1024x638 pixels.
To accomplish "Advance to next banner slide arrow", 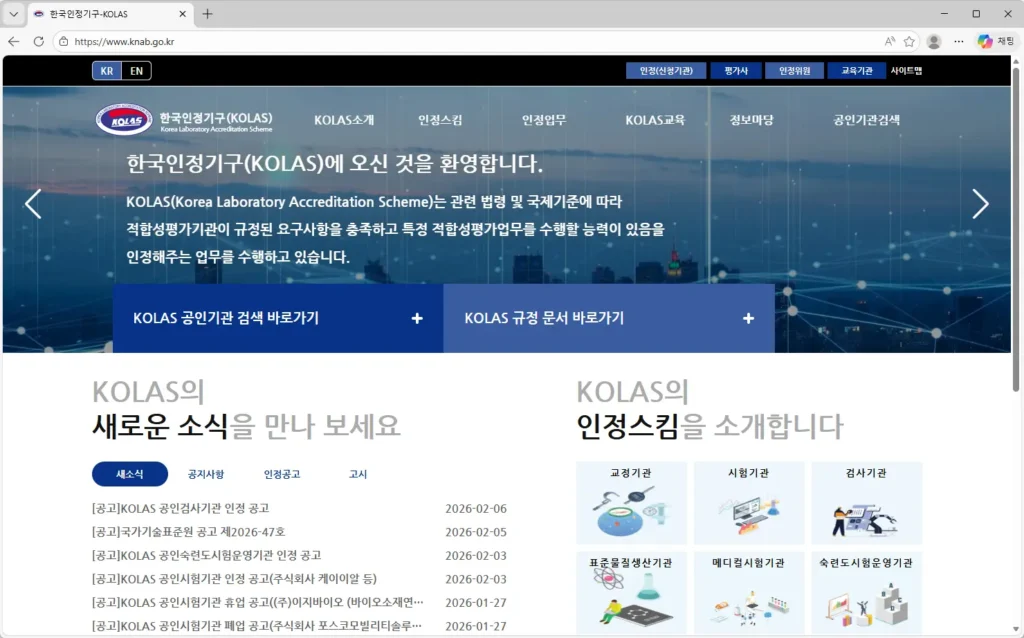I will pyautogui.click(x=980, y=204).
